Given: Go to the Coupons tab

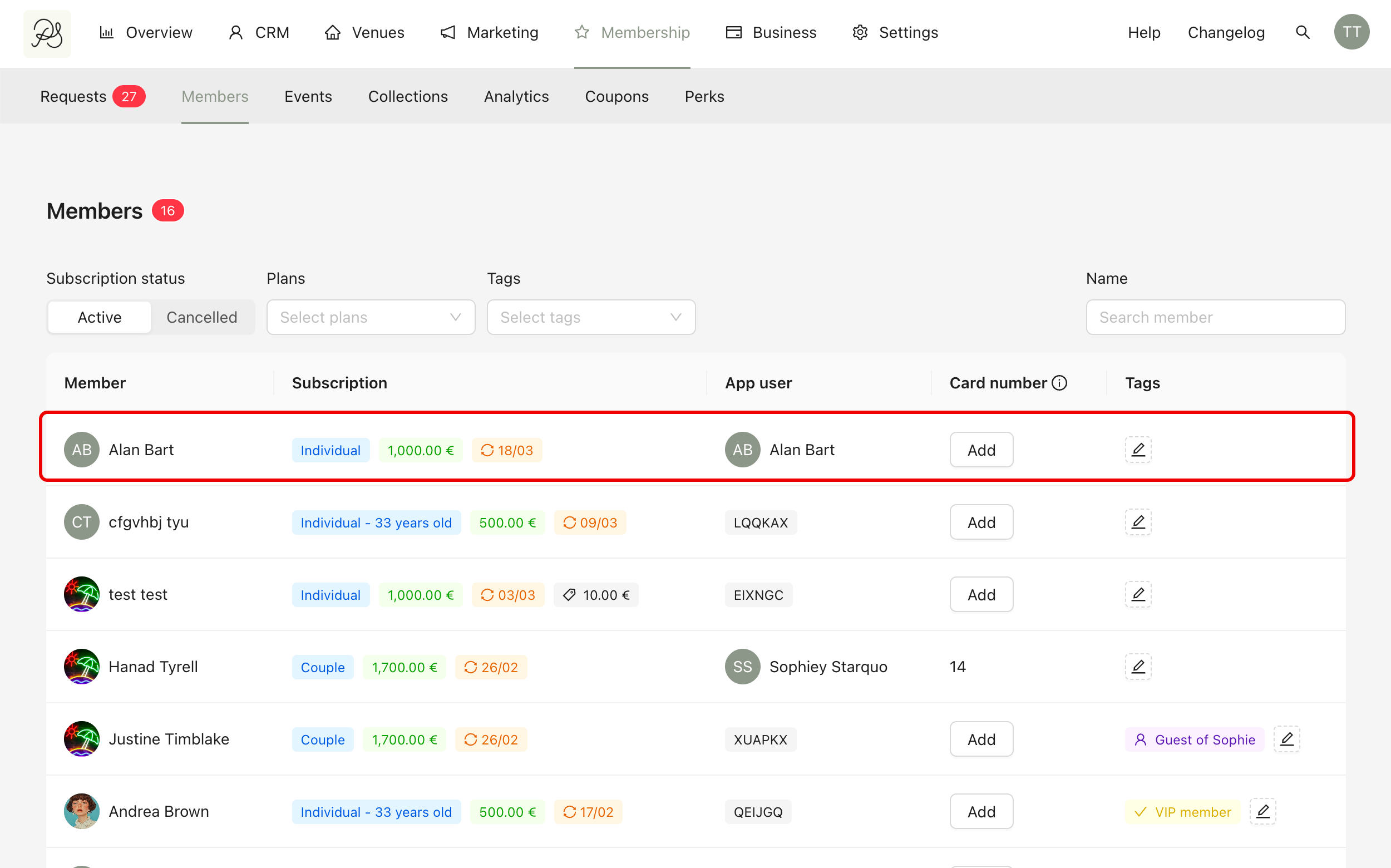Looking at the screenshot, I should pyautogui.click(x=616, y=96).
